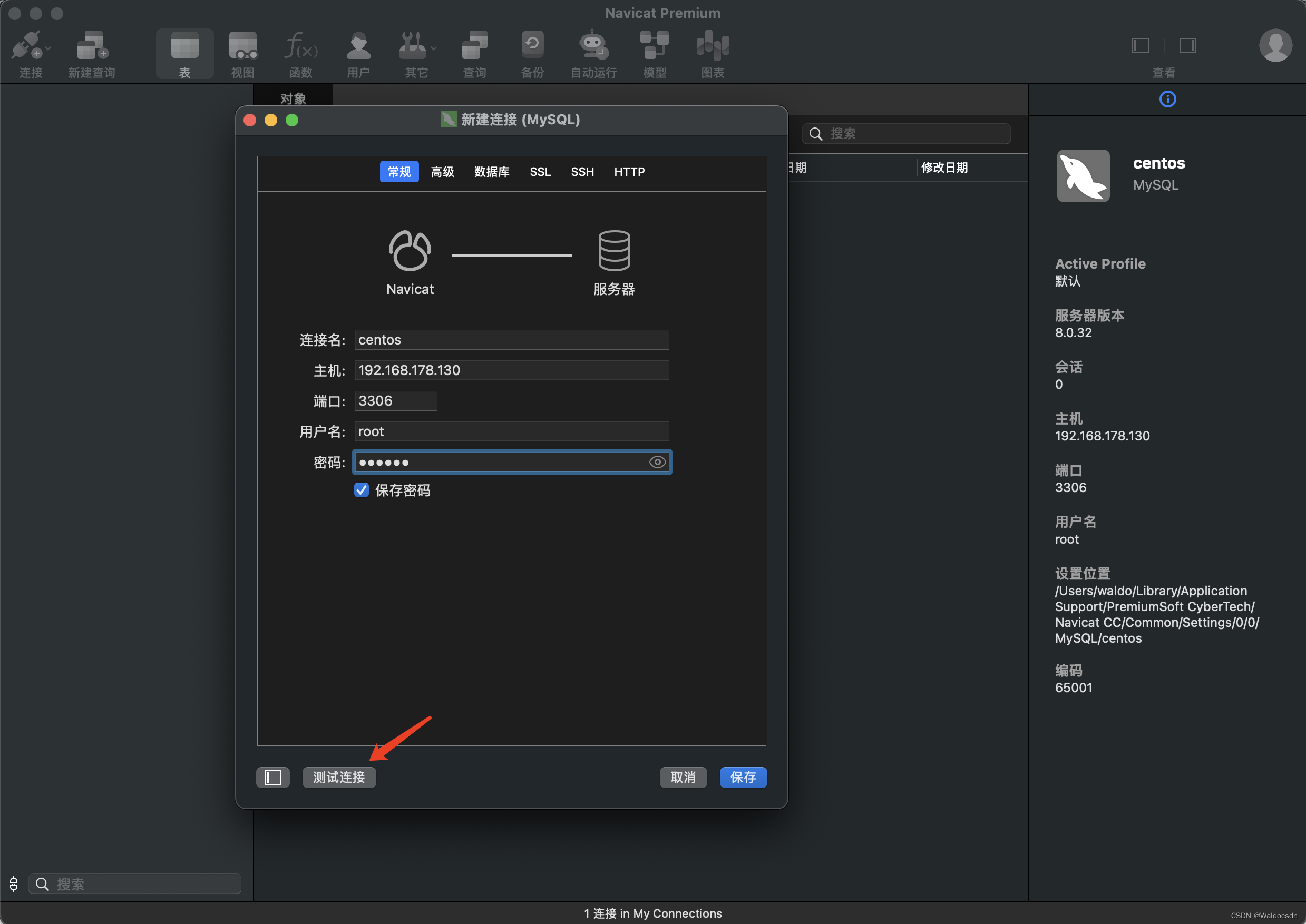
Task: Expand the 连接 dropdown arrow
Action: [x=48, y=48]
